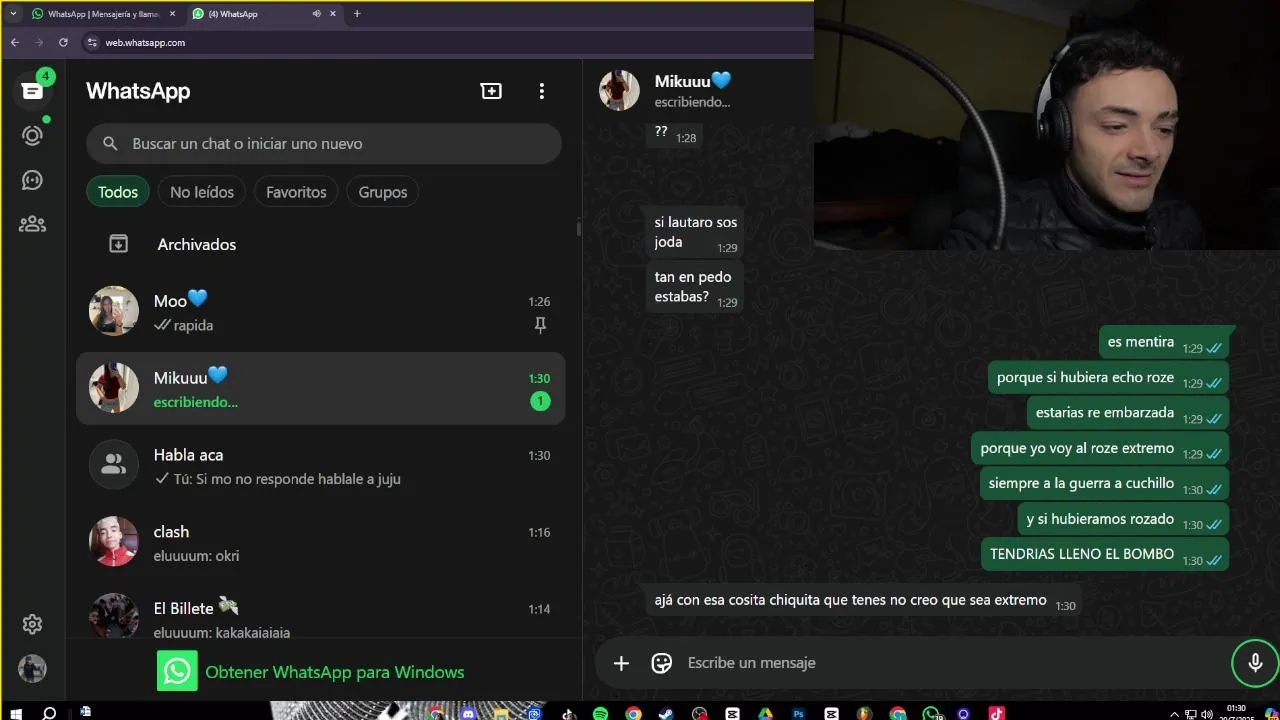
Task: Click the pin icon on the Moo chat
Action: click(540, 325)
